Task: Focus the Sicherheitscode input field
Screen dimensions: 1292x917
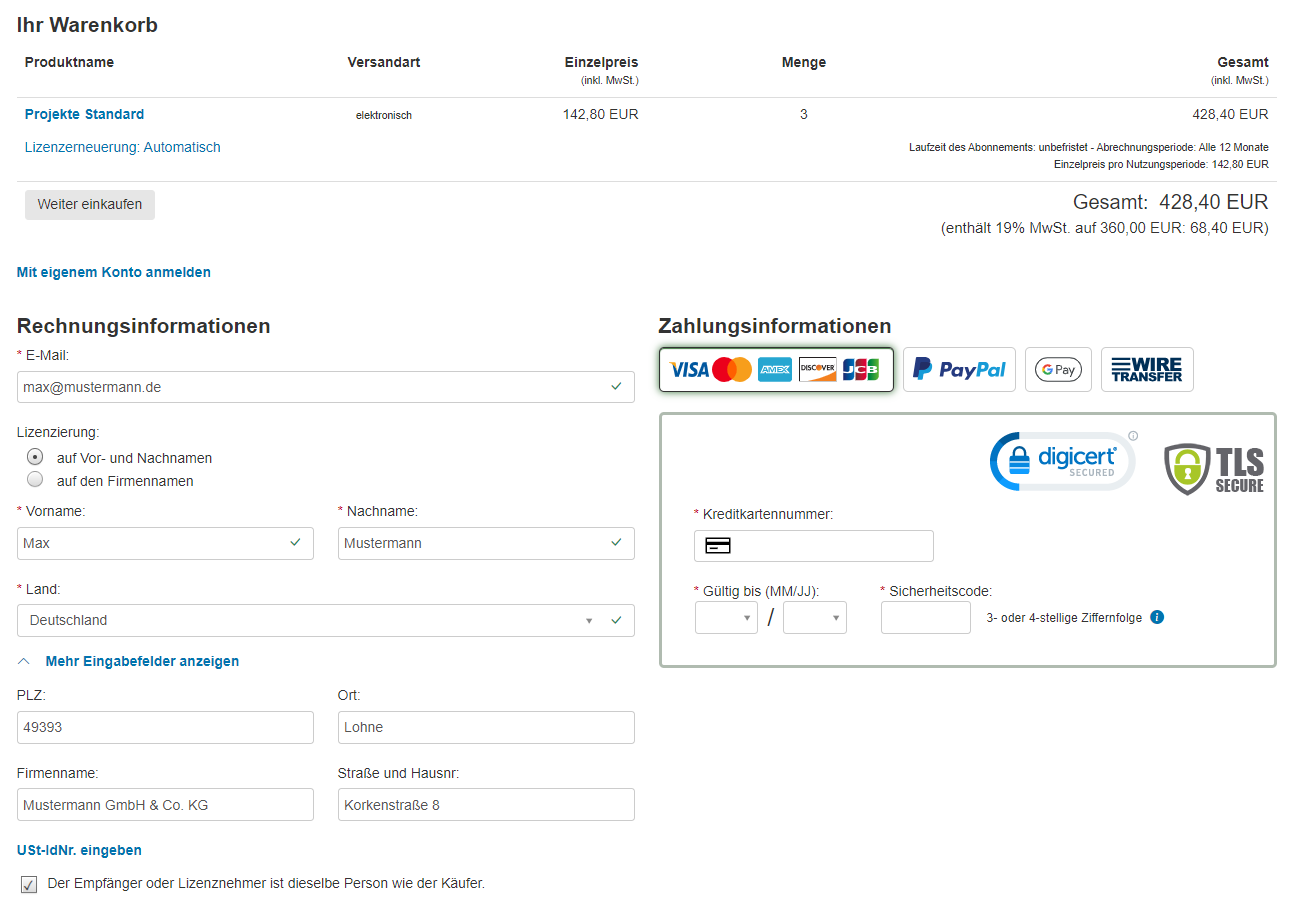Action: coord(926,617)
